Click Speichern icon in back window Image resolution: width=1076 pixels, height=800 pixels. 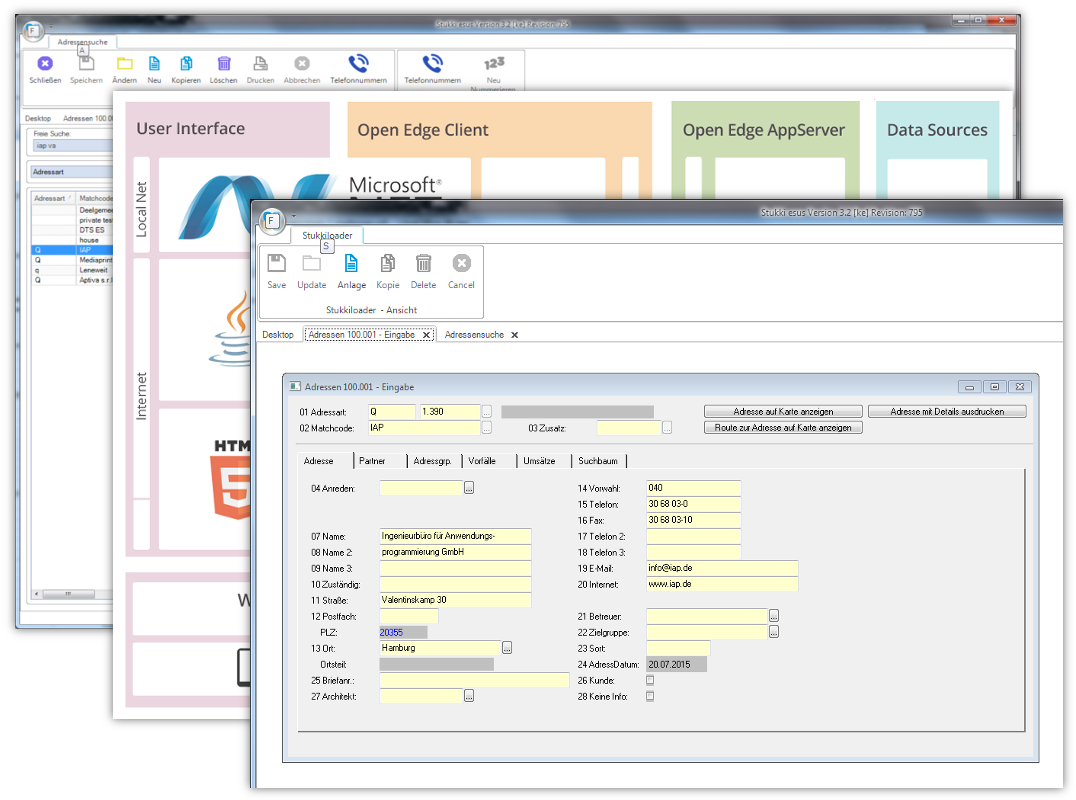86,64
